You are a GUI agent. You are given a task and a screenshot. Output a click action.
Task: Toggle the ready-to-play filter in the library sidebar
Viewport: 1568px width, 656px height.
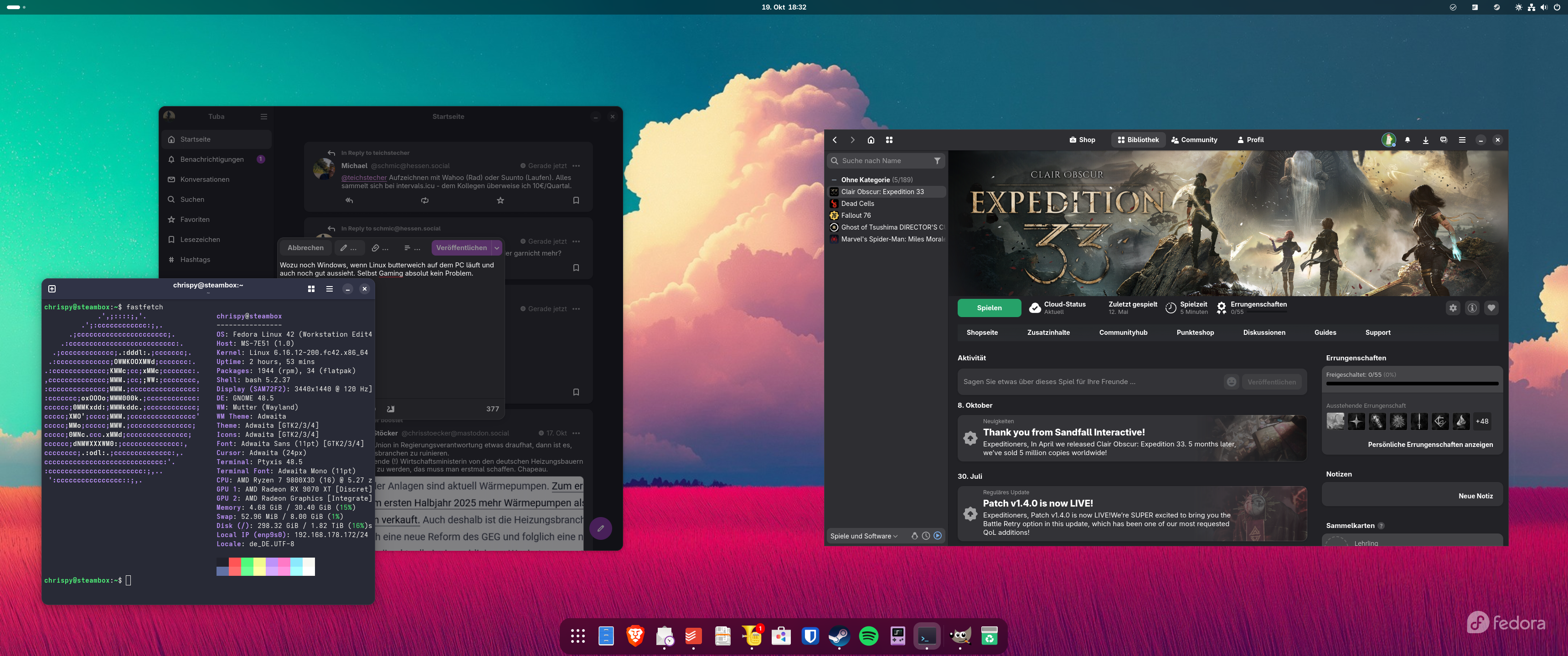point(938,536)
